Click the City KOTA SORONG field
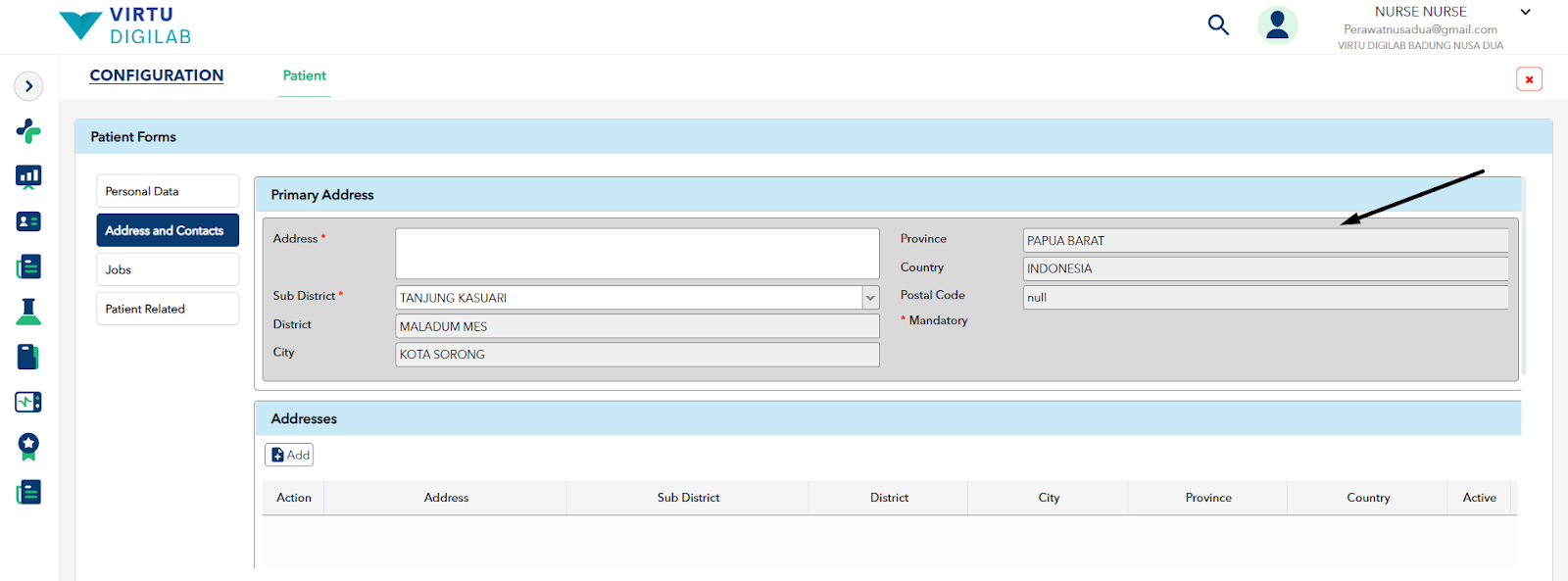 coord(637,355)
